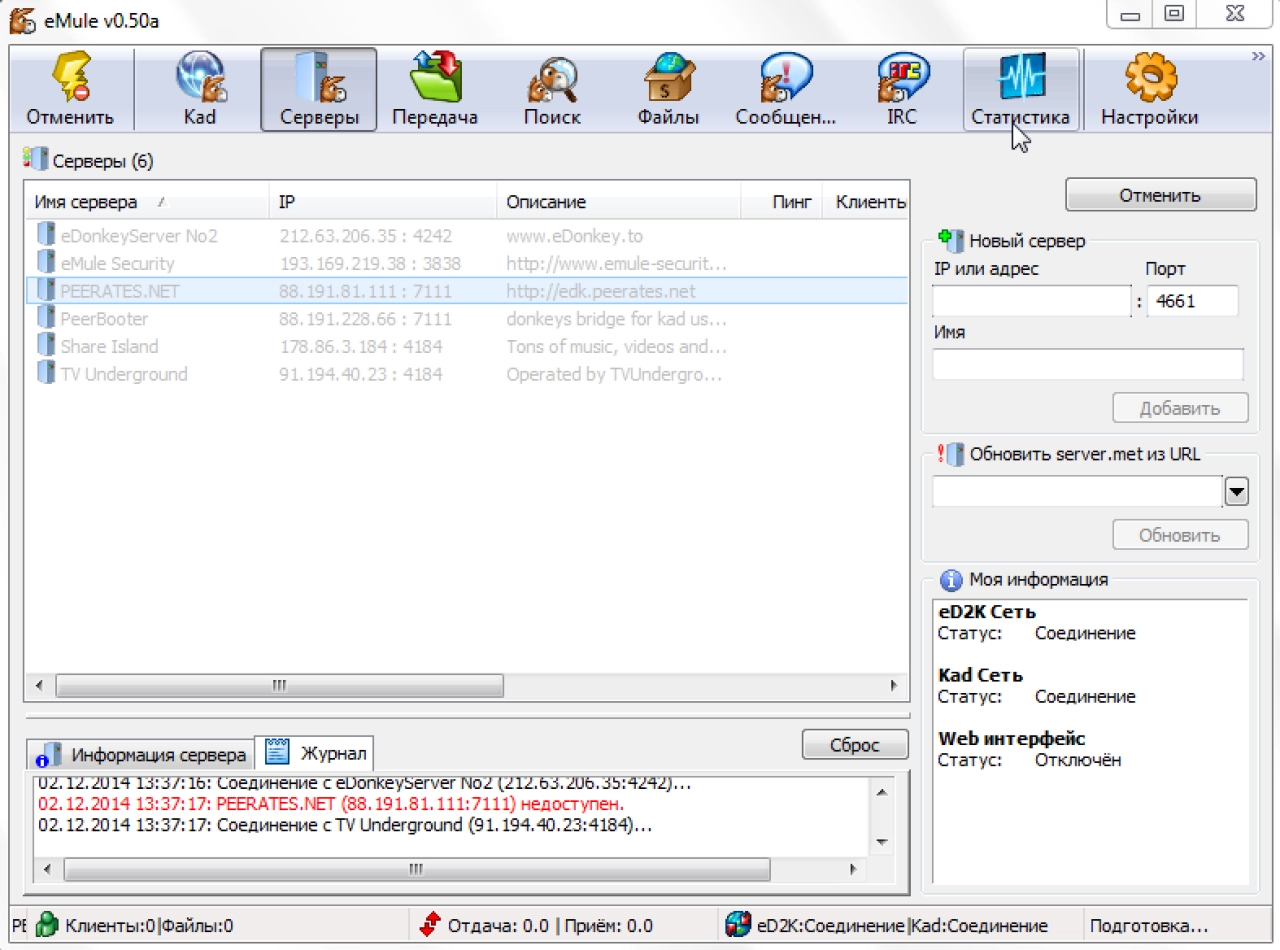Select the PeerBooter server name
1280x950 pixels.
104,319
